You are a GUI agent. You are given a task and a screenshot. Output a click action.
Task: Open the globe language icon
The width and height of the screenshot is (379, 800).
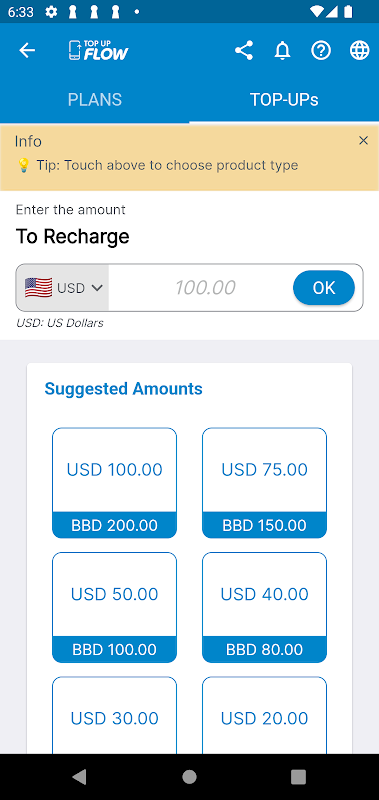(360, 51)
